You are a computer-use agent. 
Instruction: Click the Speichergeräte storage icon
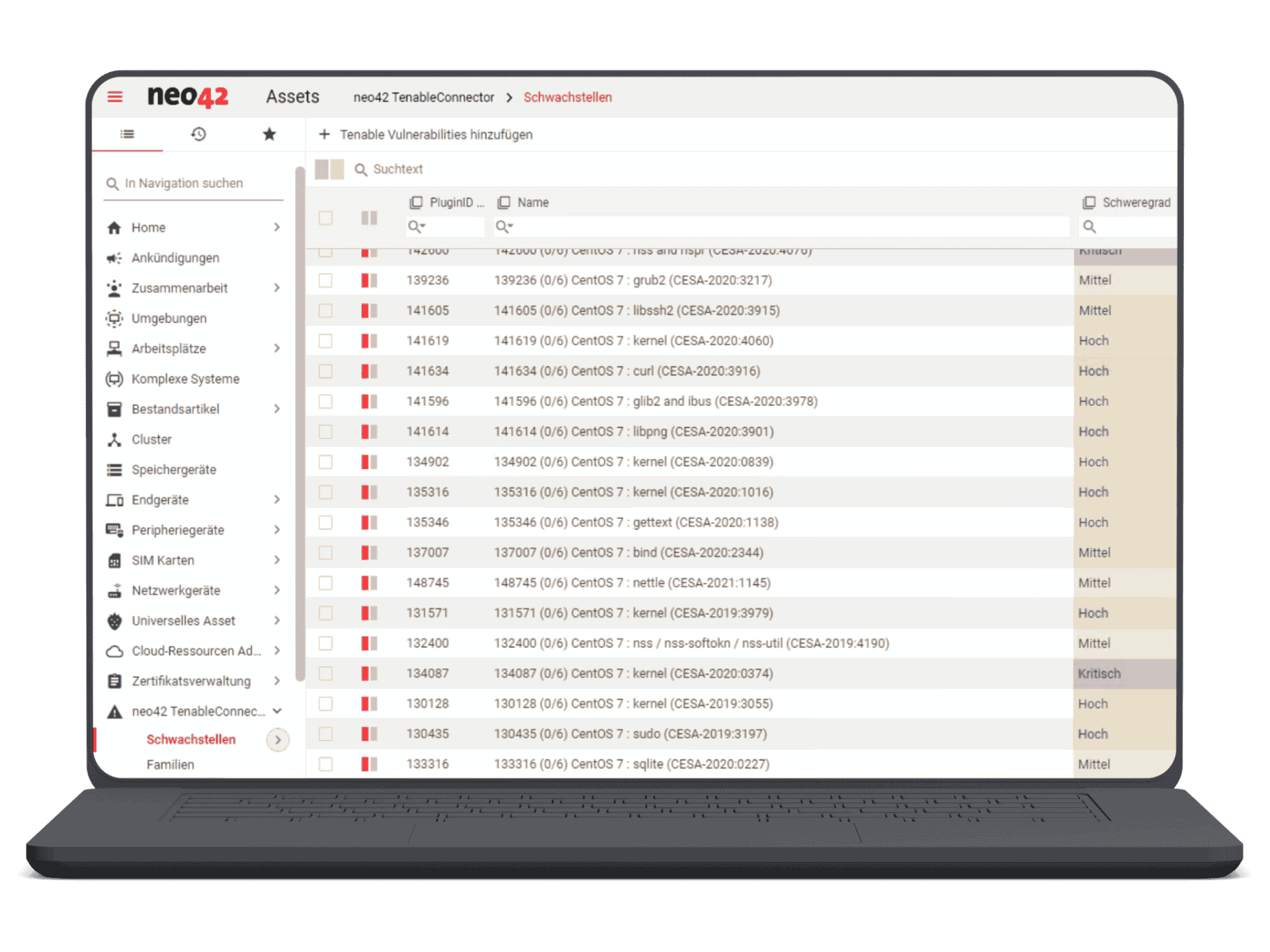click(x=114, y=470)
